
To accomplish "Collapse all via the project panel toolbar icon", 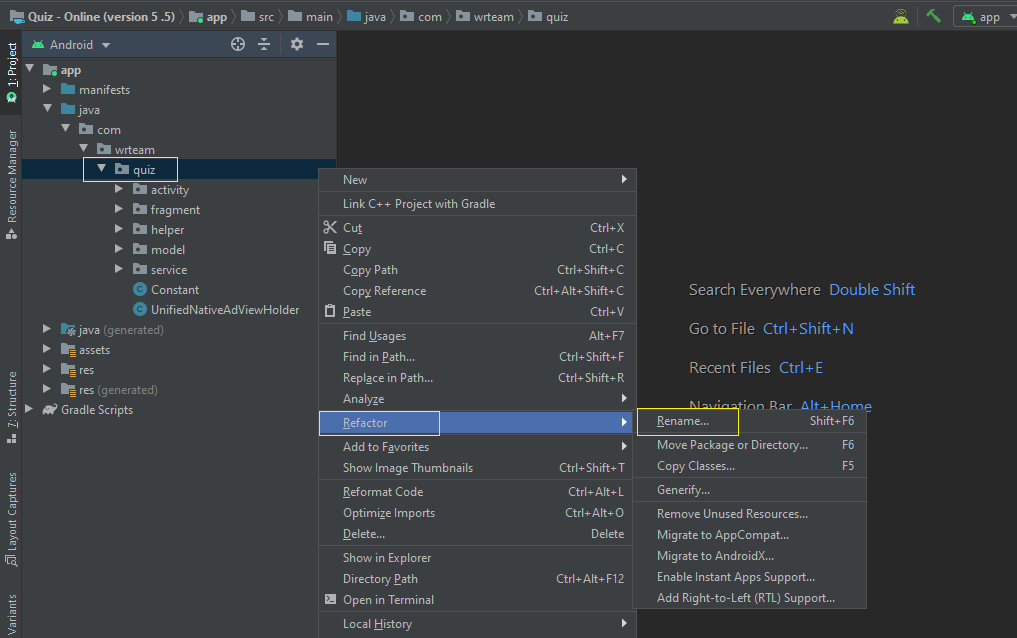I will (264, 44).
